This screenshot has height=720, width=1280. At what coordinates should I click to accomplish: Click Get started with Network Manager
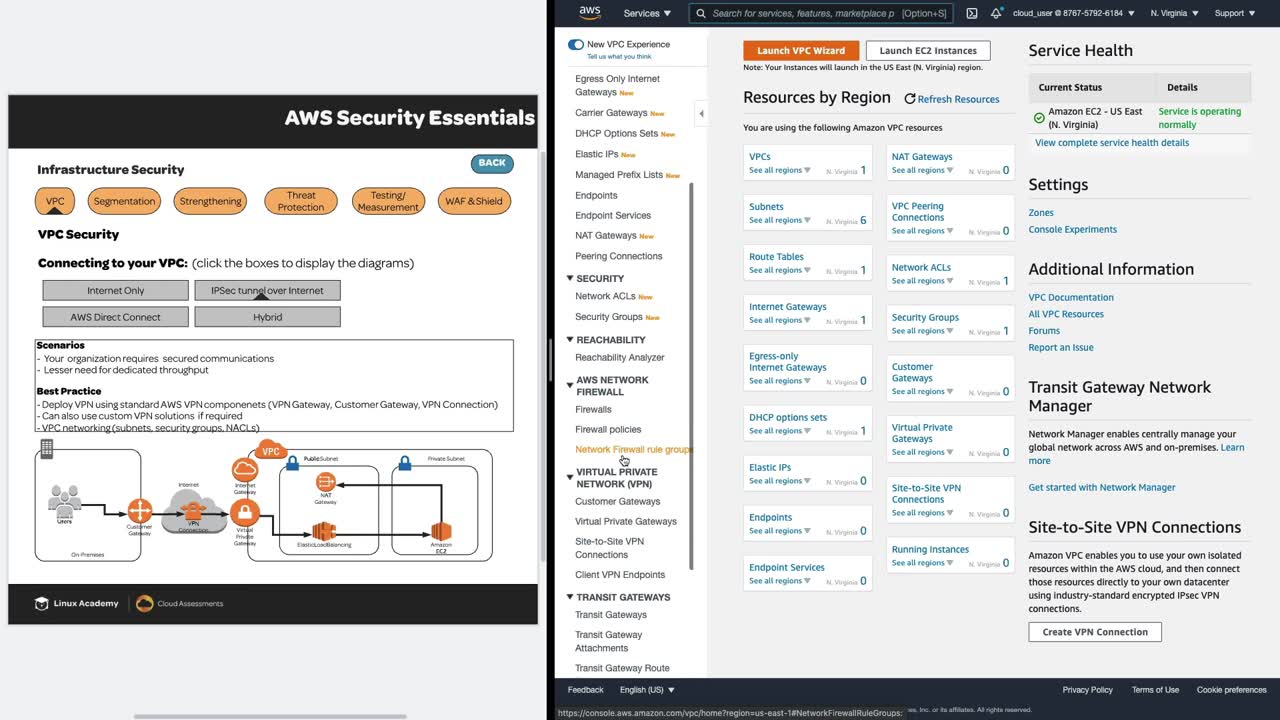pos(1102,487)
